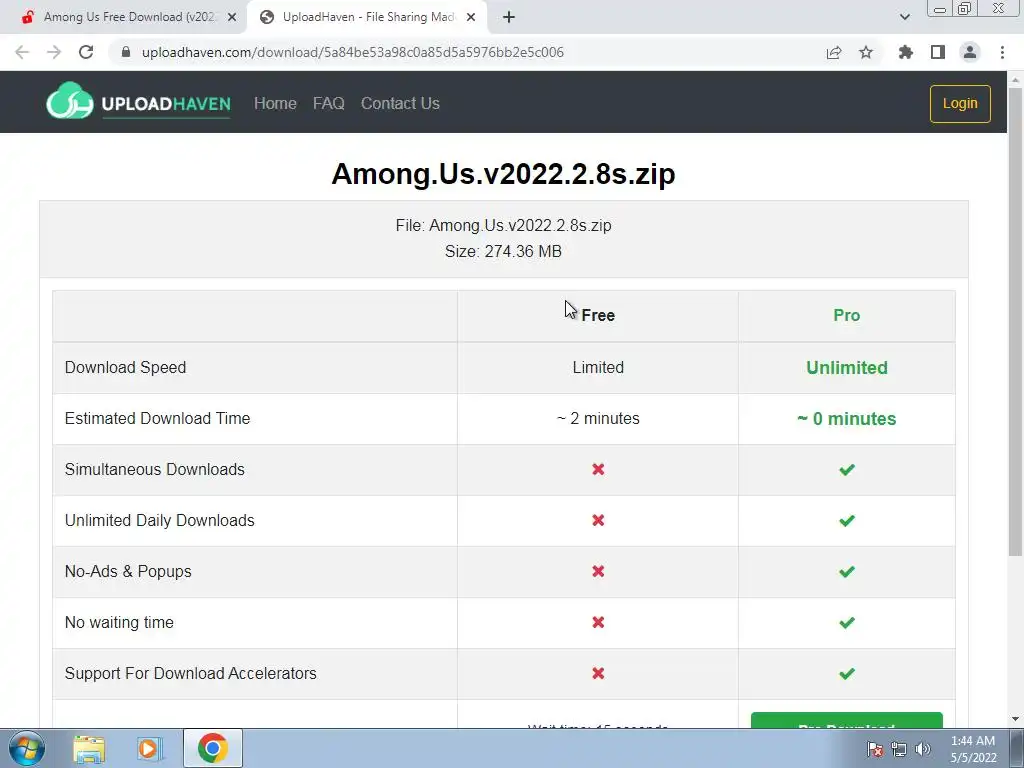
Task: Click the Simultaneous Downloads row label
Action: click(x=155, y=470)
